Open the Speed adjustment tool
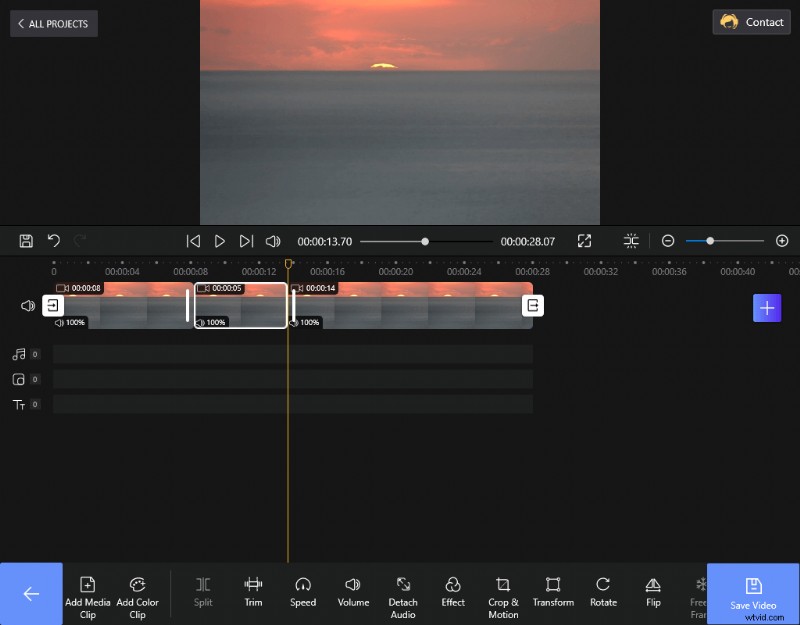The width and height of the screenshot is (800, 625). (303, 593)
